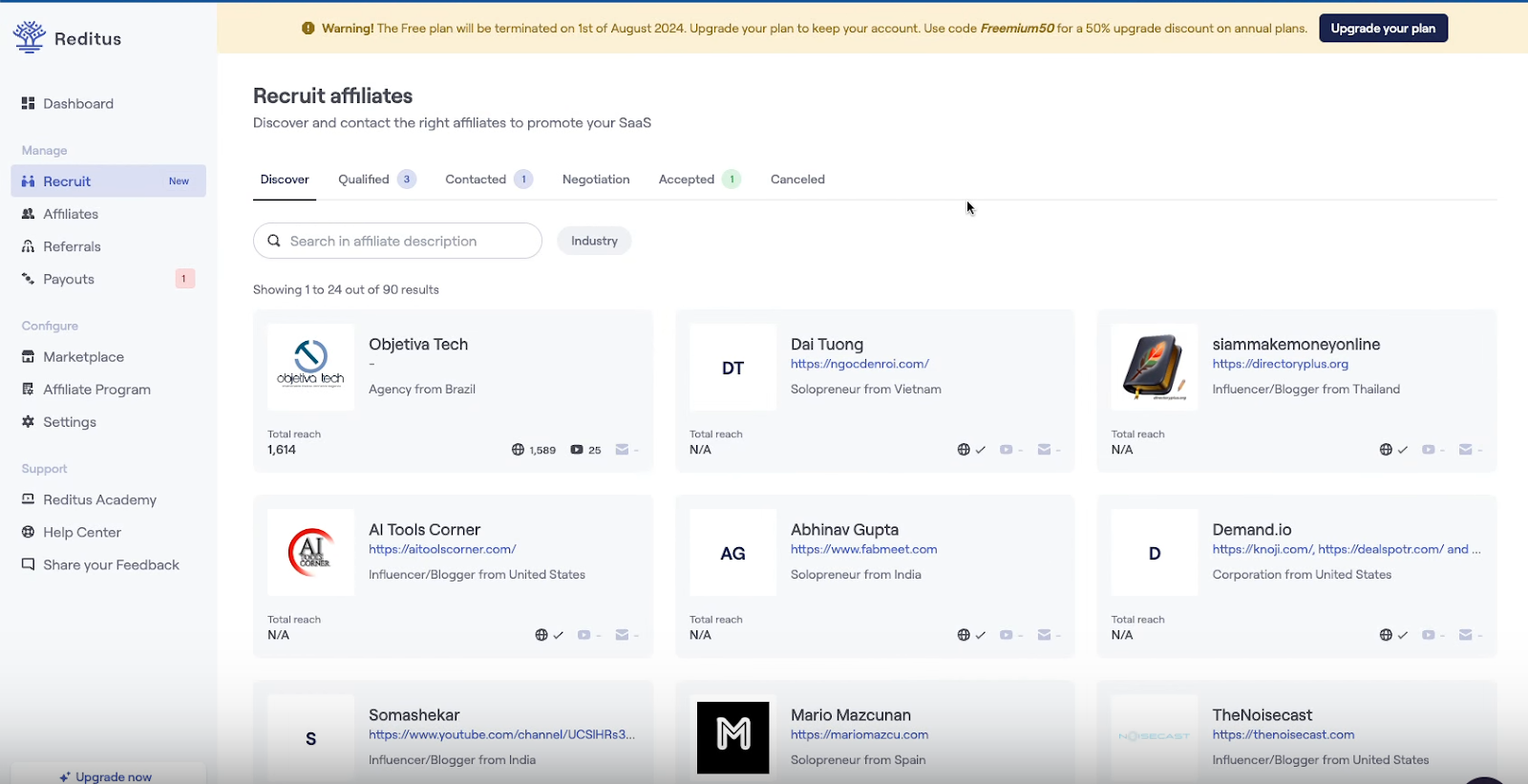Click Objetiva Tech website reach globe icon
1528x784 pixels.
[518, 450]
